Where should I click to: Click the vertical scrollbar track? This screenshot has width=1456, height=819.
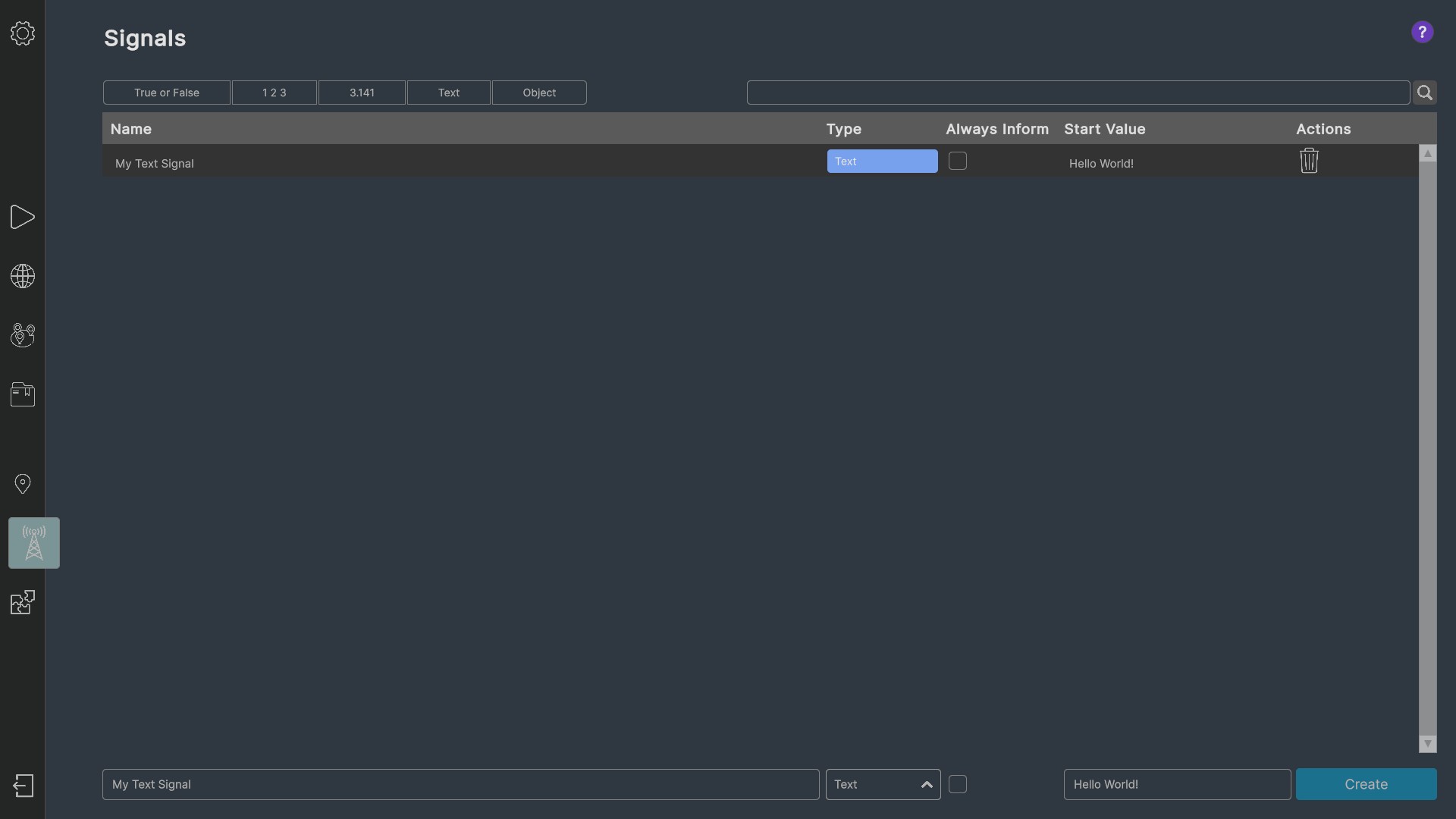(1428, 448)
